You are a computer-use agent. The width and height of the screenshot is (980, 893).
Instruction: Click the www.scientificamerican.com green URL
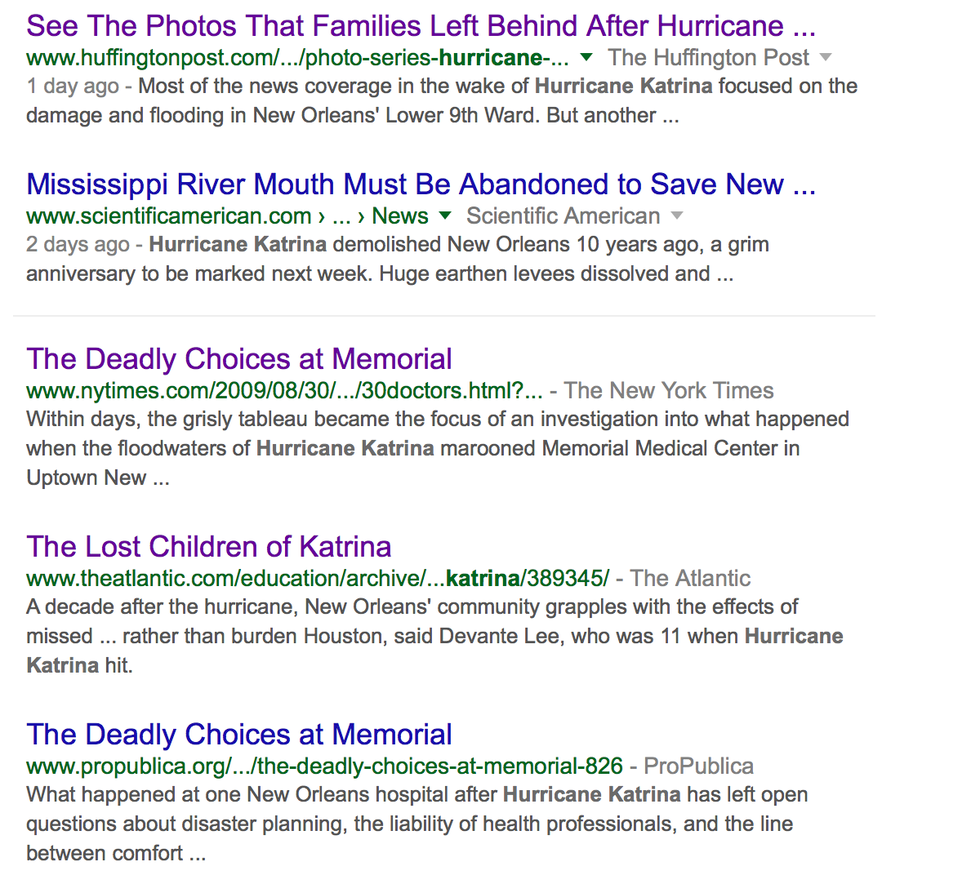point(169,216)
